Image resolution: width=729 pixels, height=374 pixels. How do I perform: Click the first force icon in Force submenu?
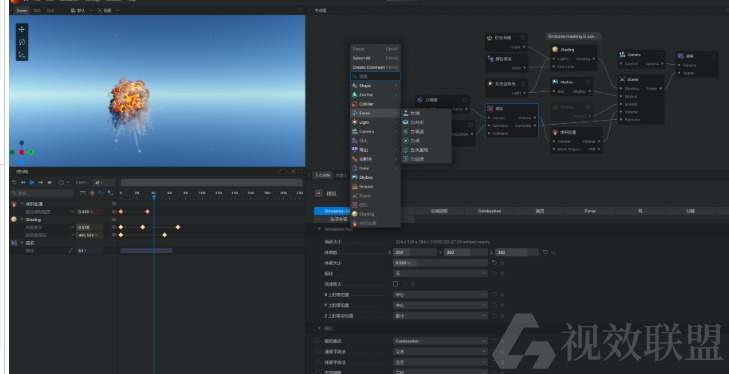click(x=405, y=113)
